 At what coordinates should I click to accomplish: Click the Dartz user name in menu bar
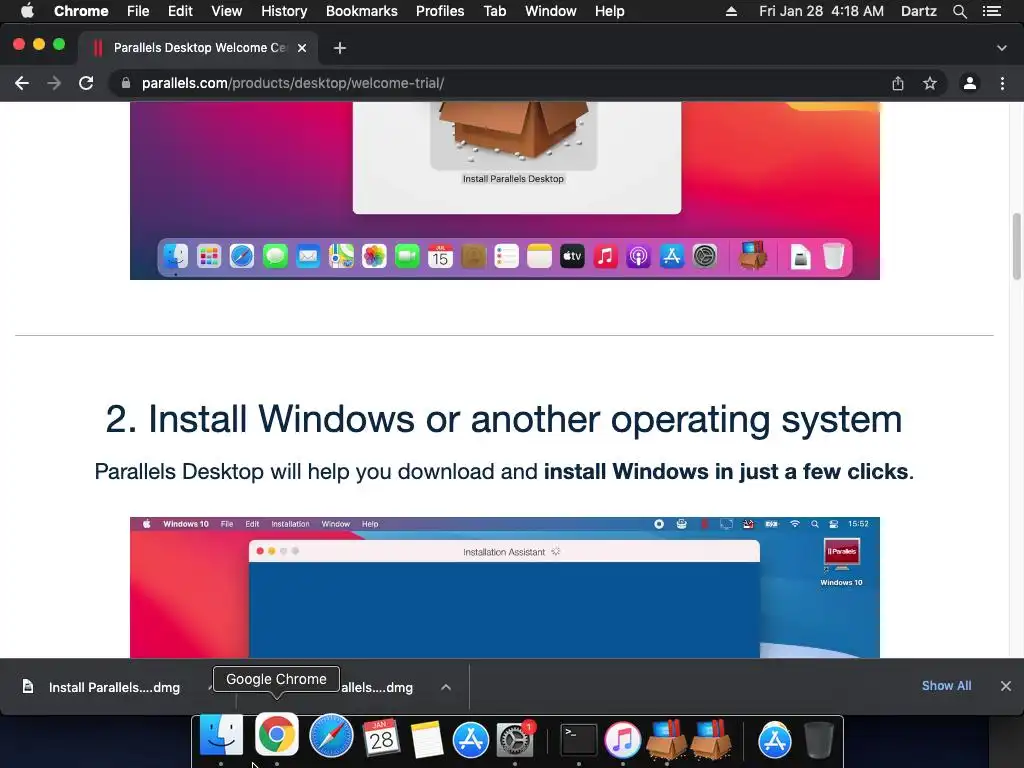919,11
